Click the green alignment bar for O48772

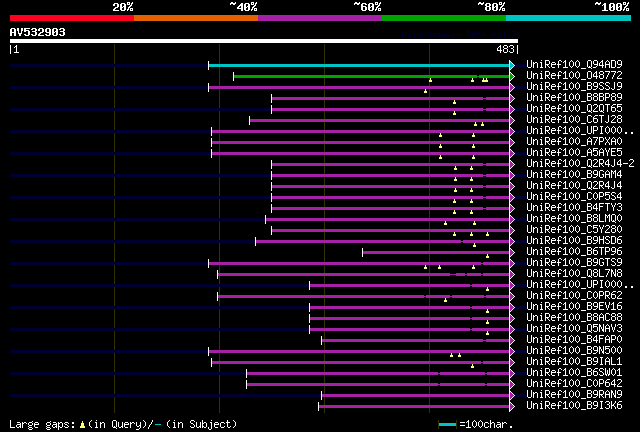[x=371, y=76]
